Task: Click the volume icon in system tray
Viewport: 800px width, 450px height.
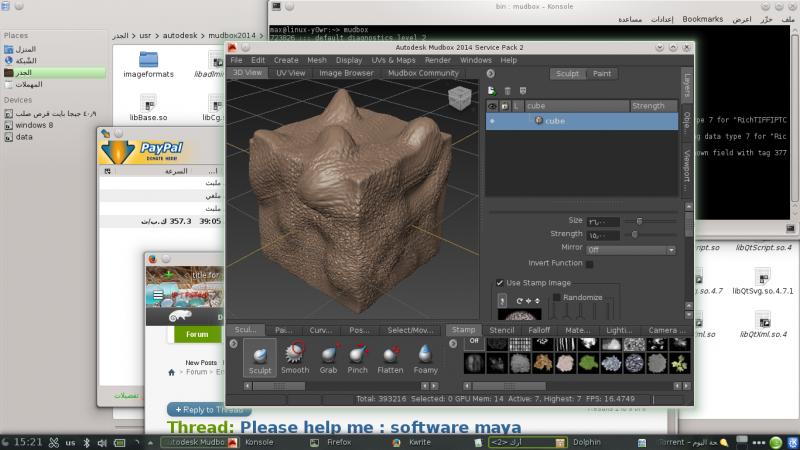Action: click(x=102, y=442)
